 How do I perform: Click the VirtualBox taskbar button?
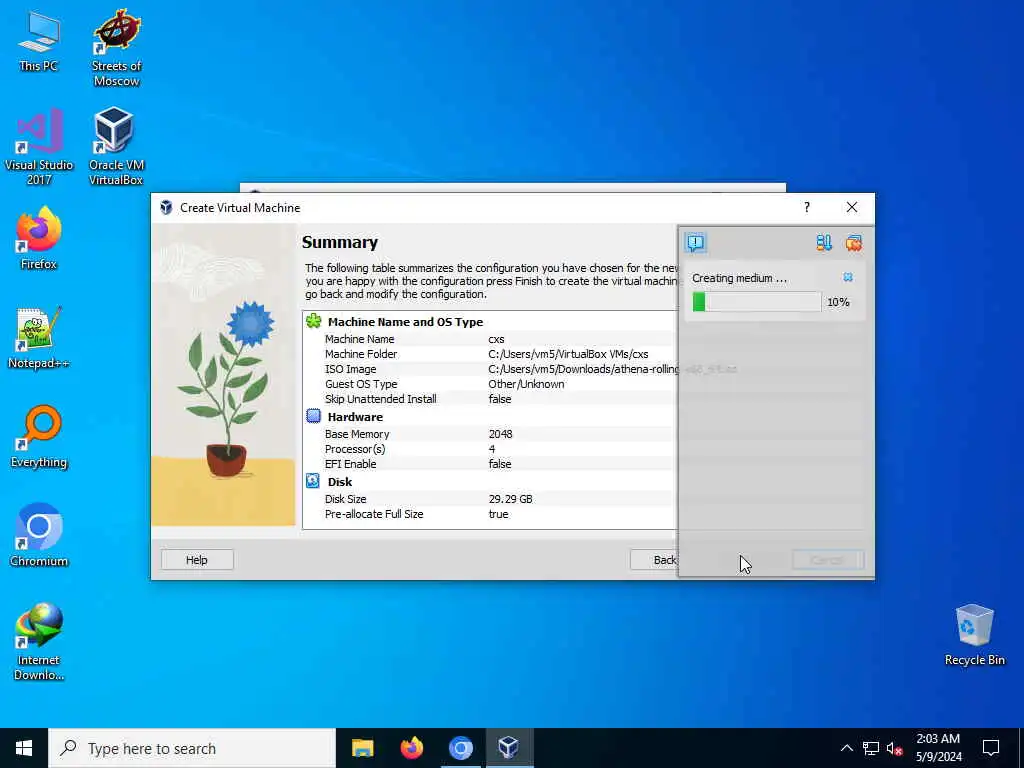point(509,748)
